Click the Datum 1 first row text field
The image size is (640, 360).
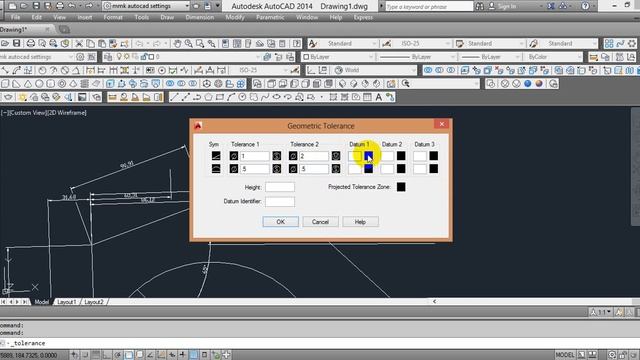(355, 156)
